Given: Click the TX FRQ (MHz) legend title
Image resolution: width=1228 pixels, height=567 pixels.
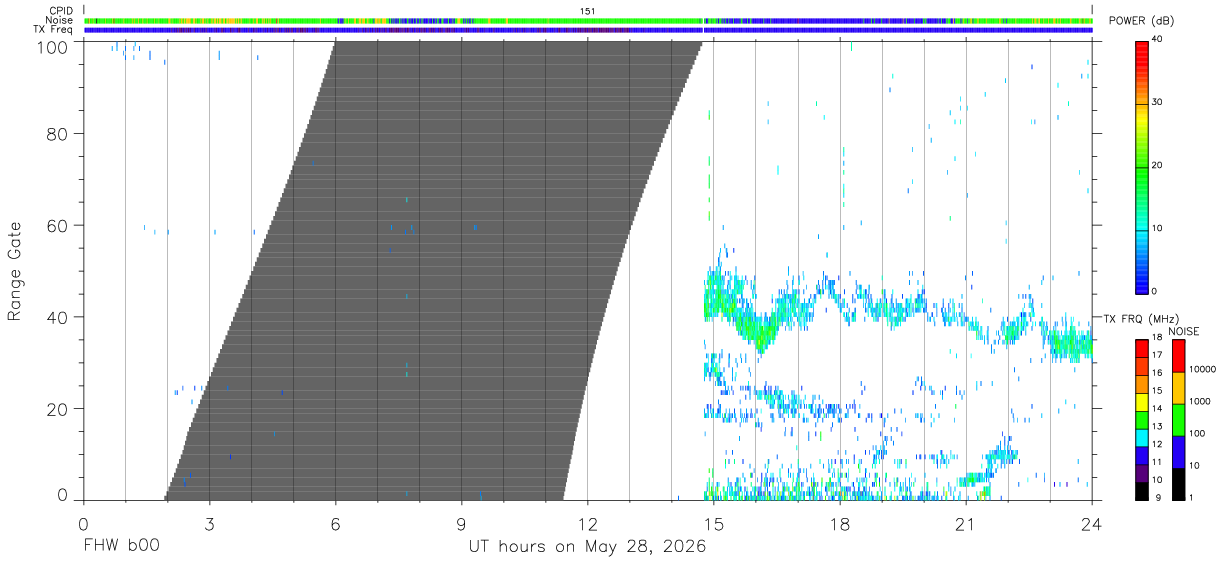Looking at the screenshot, I should 1139,319.
